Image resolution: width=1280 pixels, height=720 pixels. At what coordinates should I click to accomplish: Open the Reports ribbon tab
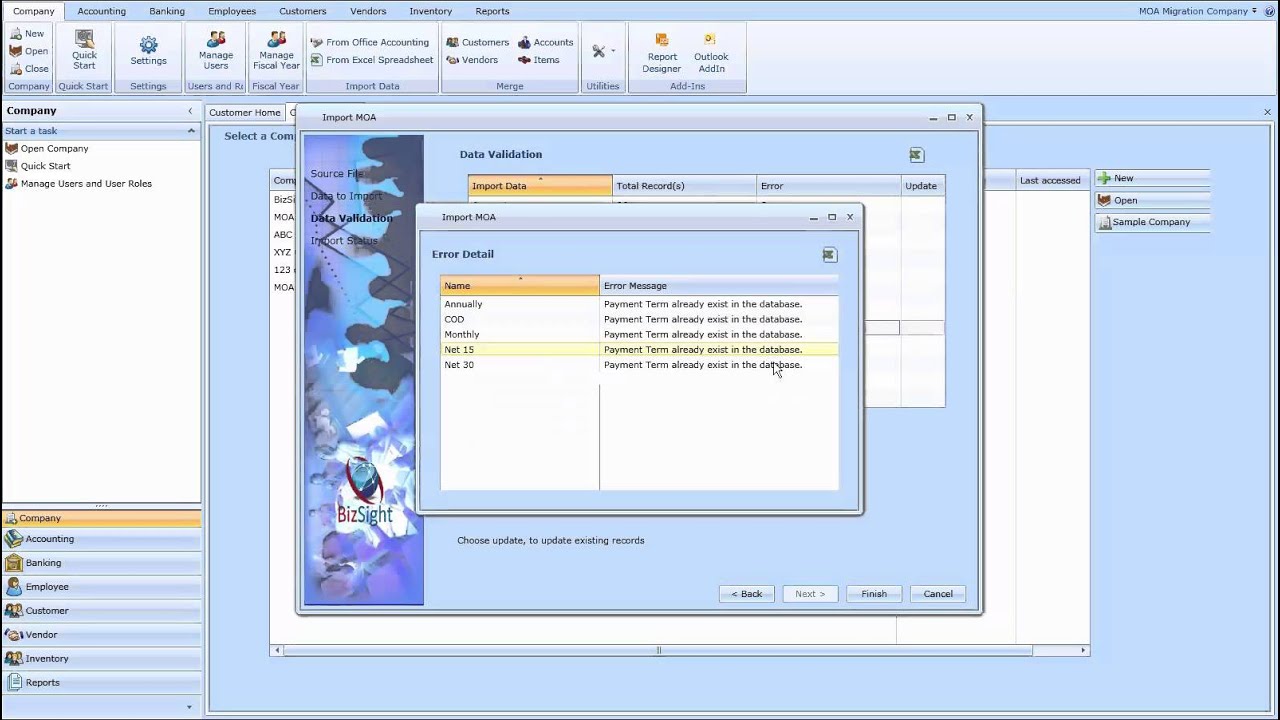pos(492,11)
